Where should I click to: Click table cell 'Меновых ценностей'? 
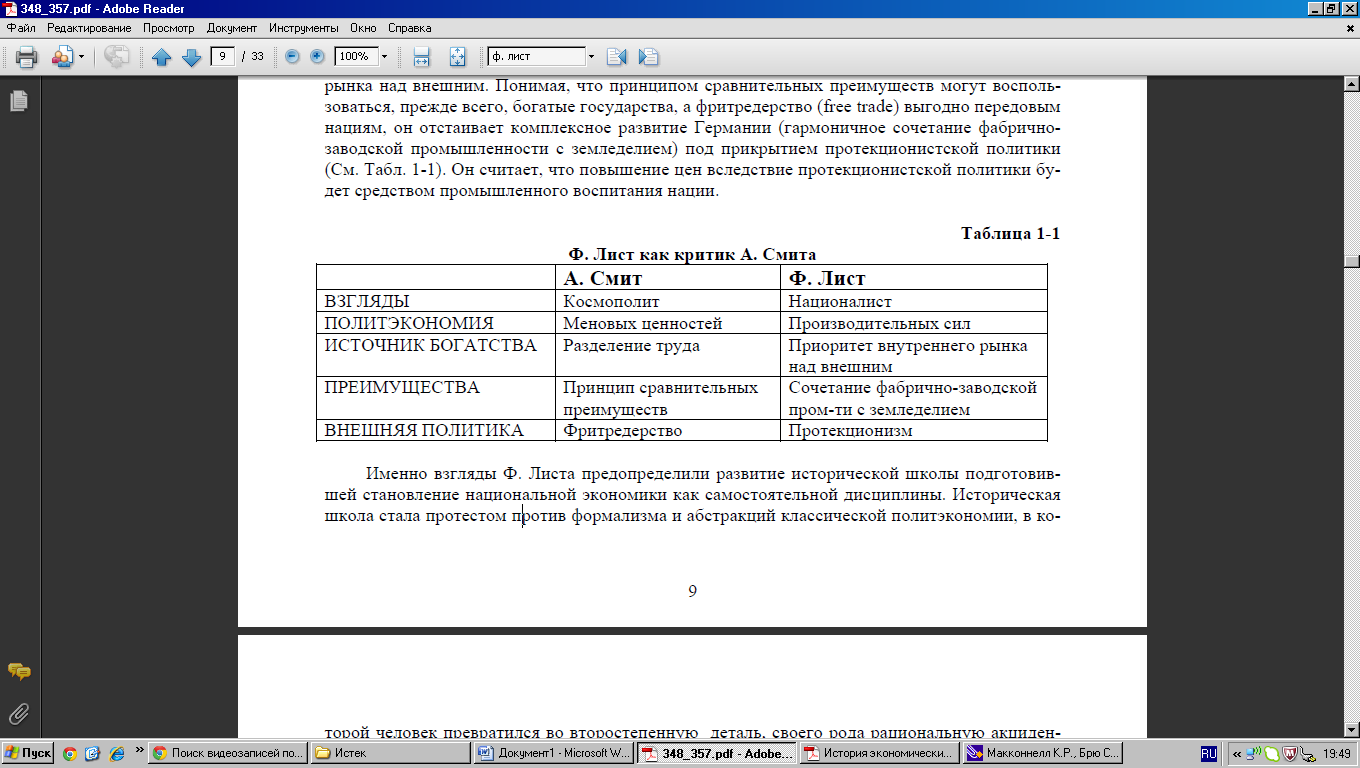pyautogui.click(x=643, y=324)
